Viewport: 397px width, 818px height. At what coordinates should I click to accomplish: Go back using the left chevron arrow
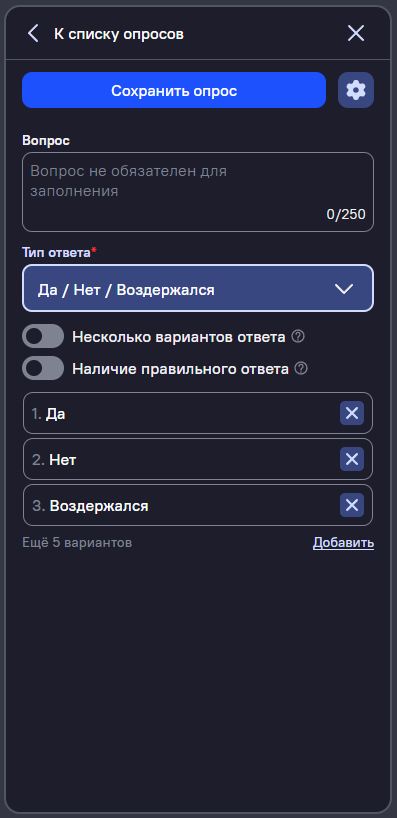(33, 34)
